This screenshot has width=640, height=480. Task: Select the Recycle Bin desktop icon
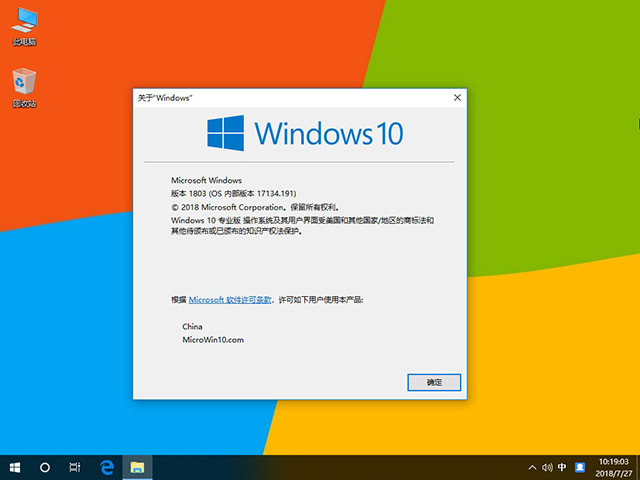point(24,87)
